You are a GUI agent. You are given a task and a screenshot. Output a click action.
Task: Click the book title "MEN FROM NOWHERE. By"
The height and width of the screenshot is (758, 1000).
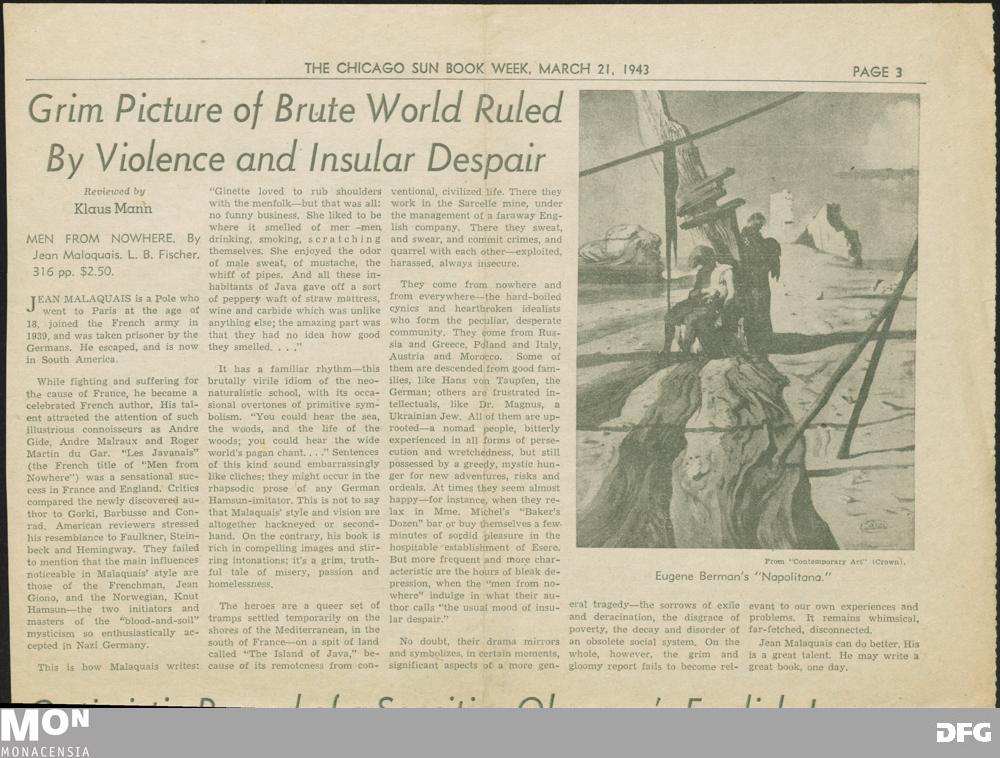pos(114,239)
